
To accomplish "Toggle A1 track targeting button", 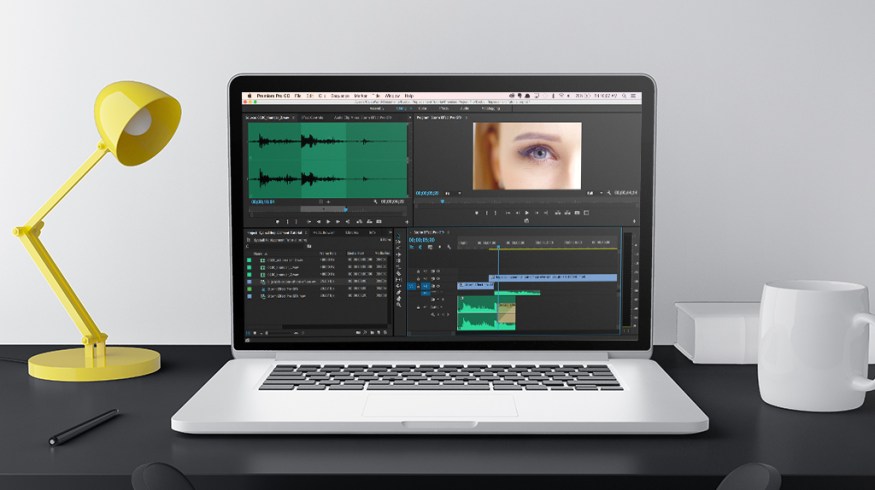I will point(426,293).
